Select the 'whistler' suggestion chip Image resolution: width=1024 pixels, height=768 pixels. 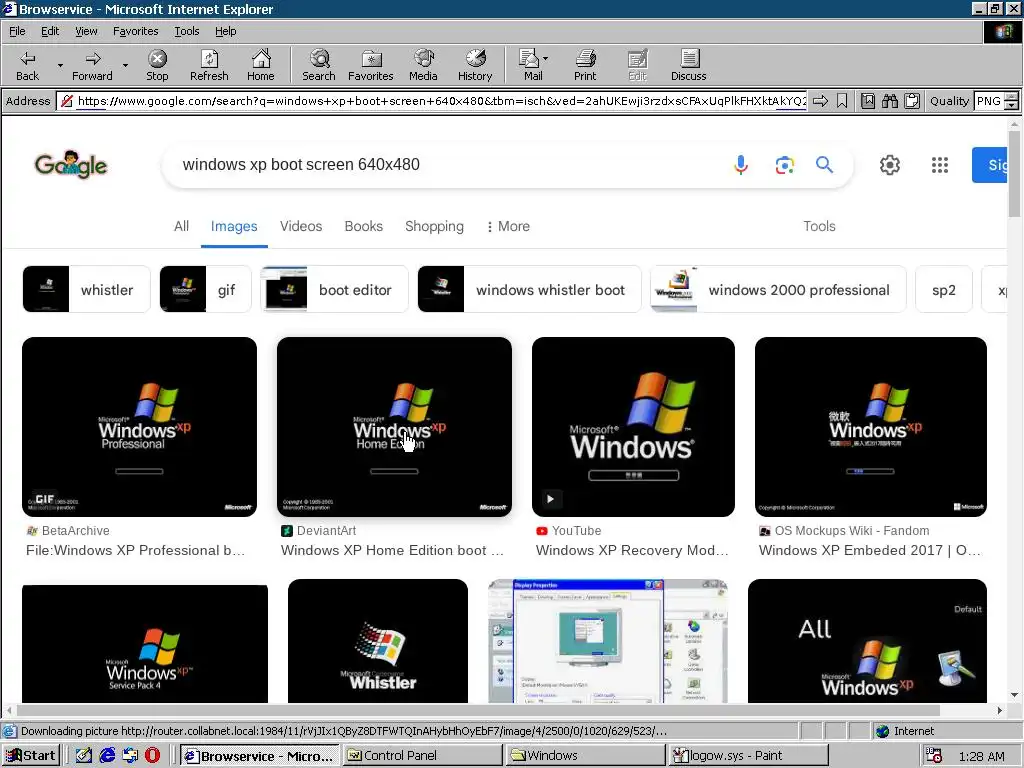click(x=86, y=289)
